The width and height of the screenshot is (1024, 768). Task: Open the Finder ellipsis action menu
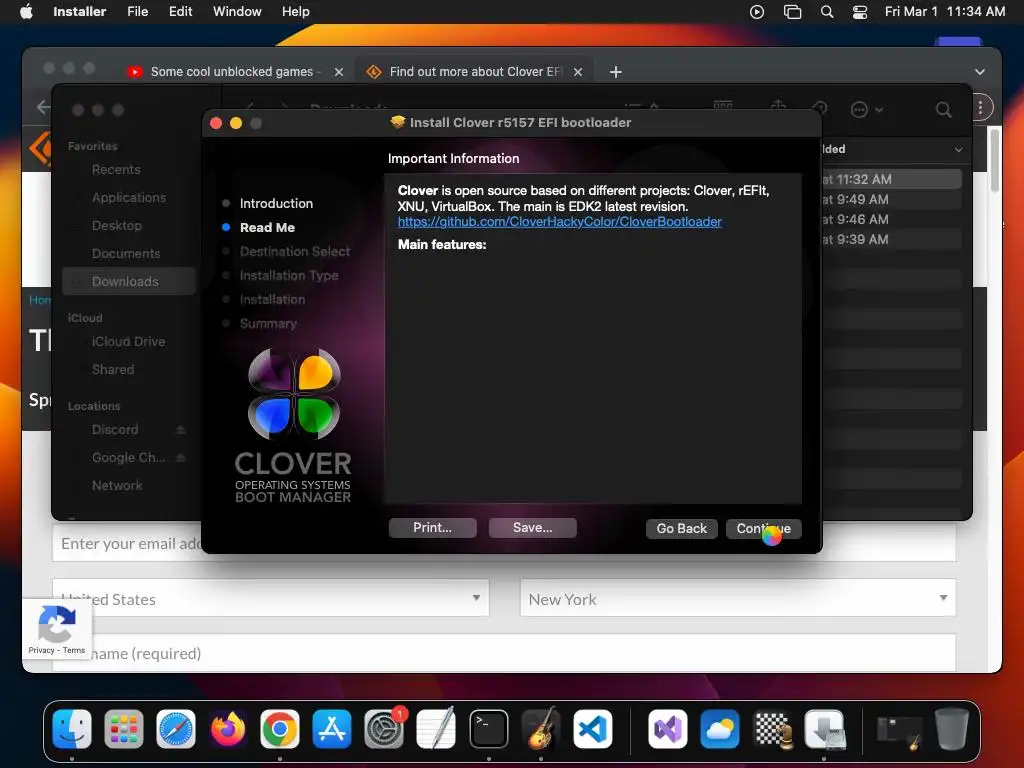(866, 110)
